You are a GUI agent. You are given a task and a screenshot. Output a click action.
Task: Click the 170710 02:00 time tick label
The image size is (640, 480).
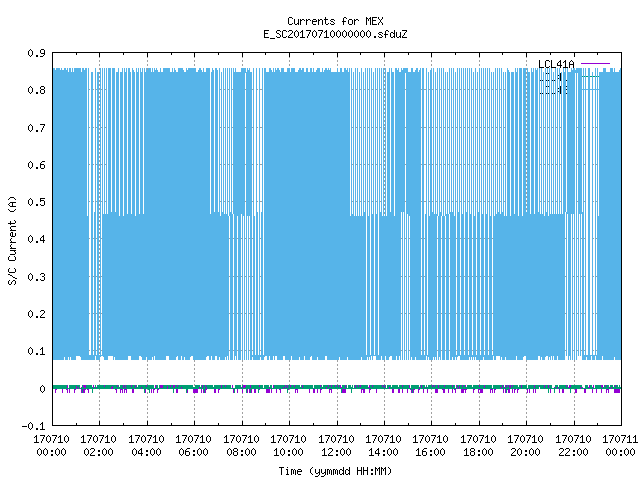pyautogui.click(x=98, y=446)
